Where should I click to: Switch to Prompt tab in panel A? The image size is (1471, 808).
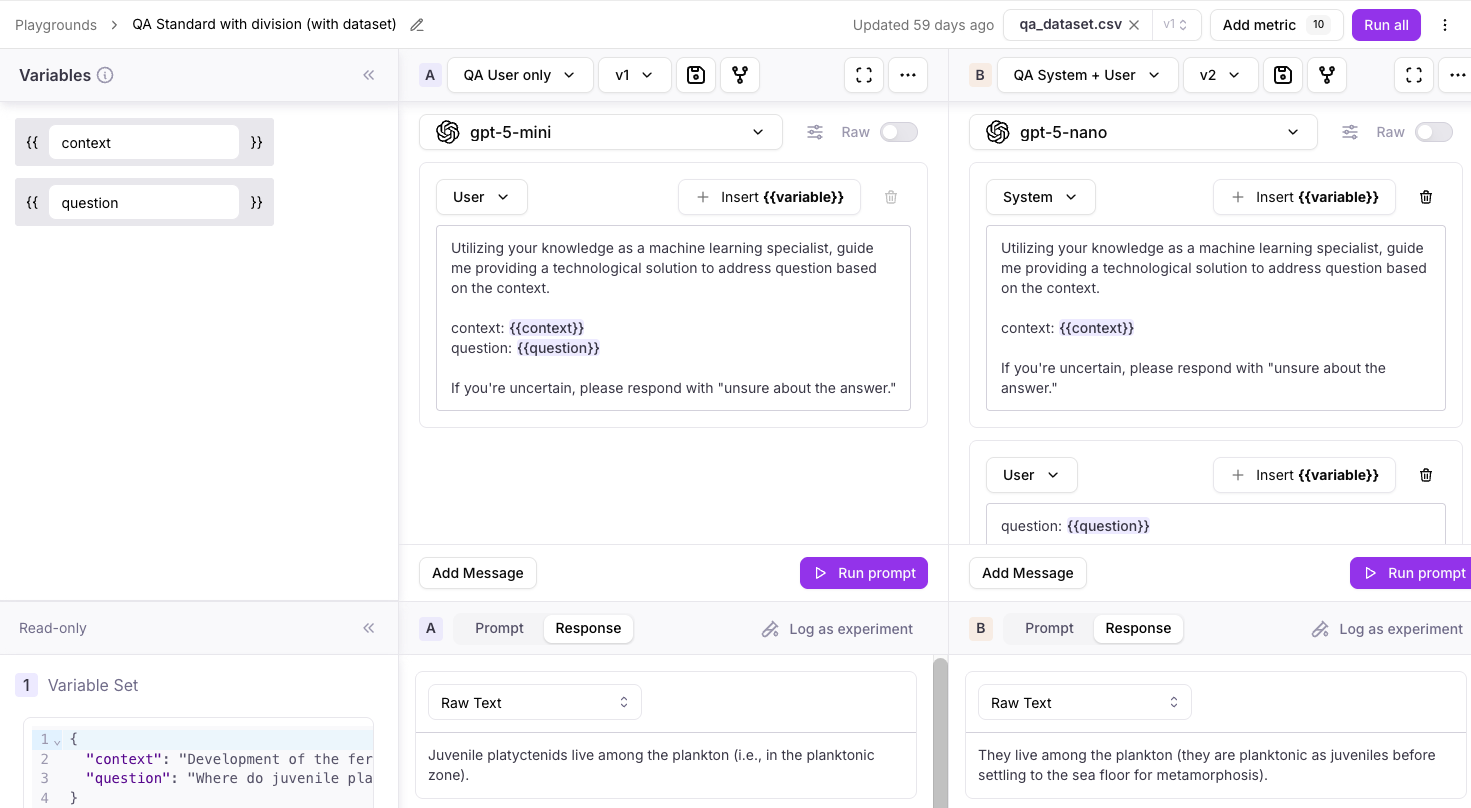click(x=499, y=628)
